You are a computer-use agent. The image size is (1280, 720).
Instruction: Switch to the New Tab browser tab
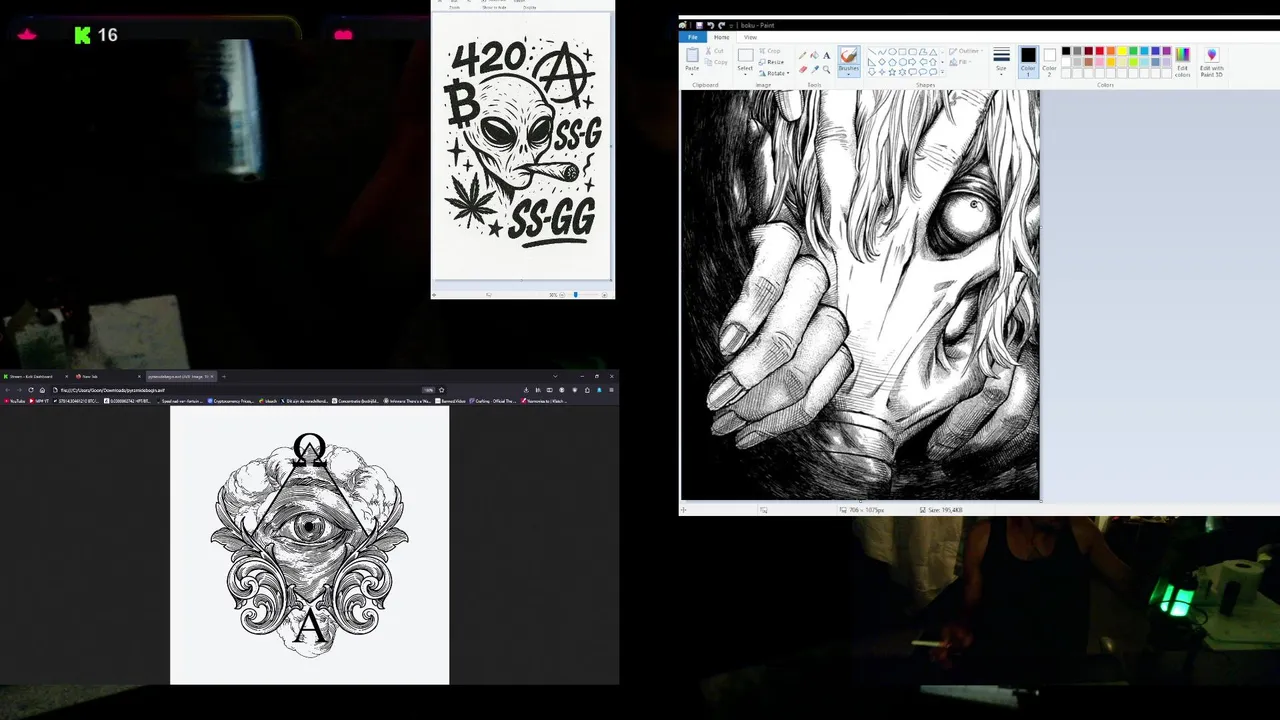(x=108, y=376)
